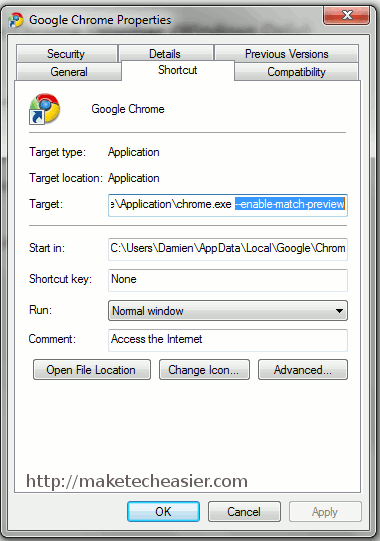Click the Run: label
The image size is (380, 541).
tap(40, 310)
